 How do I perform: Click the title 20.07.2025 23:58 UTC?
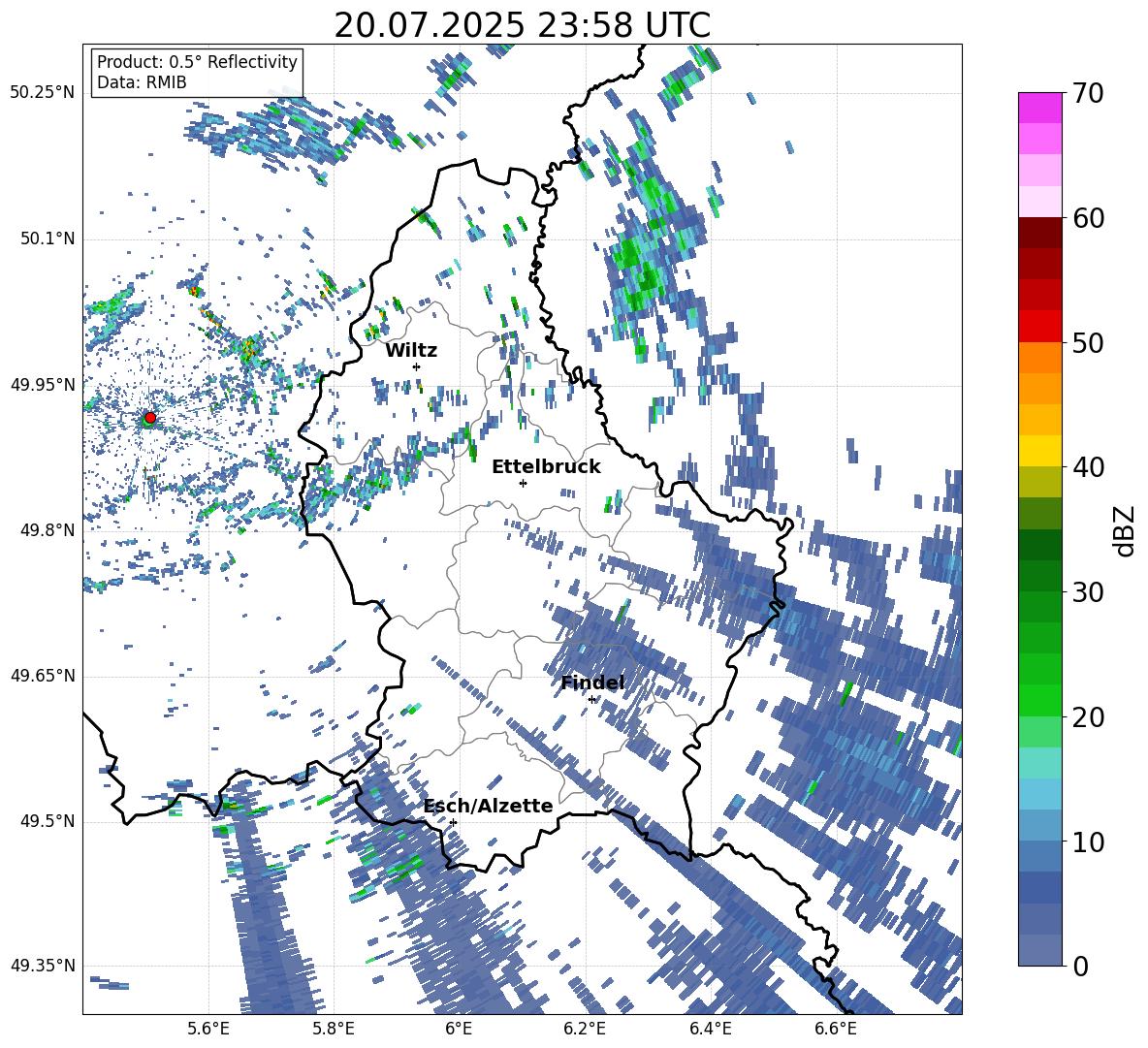[522, 25]
